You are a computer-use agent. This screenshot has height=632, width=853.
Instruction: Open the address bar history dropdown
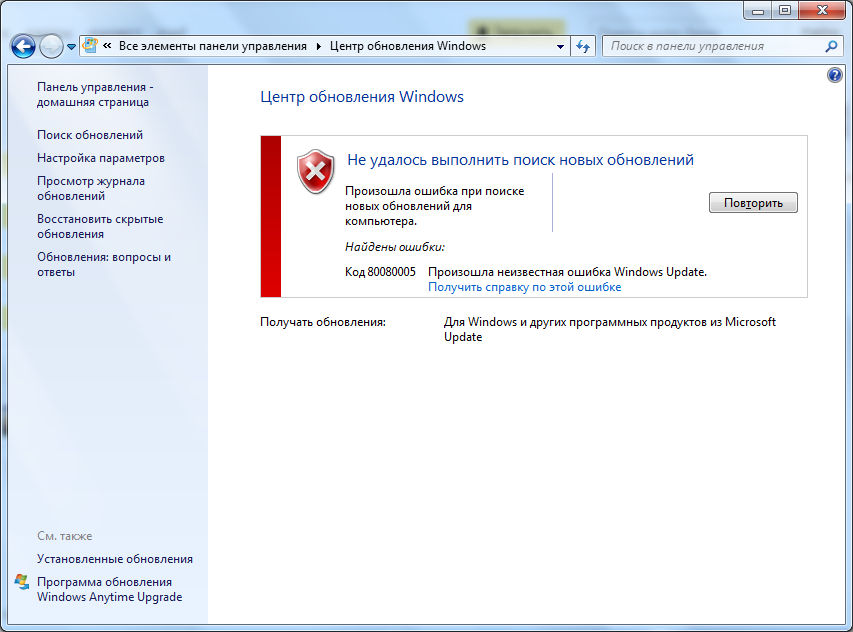click(560, 47)
